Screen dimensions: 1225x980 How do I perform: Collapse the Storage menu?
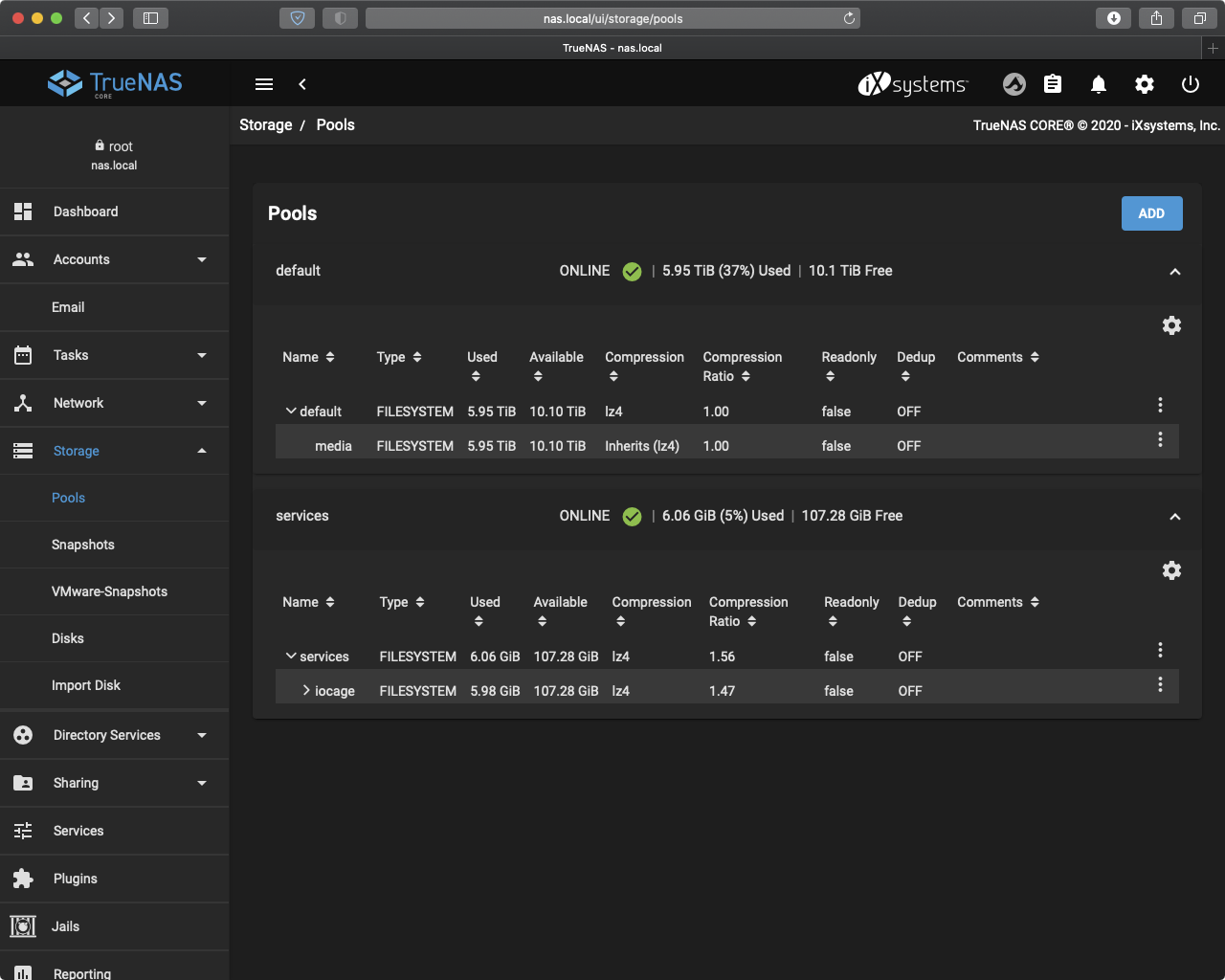tap(115, 451)
